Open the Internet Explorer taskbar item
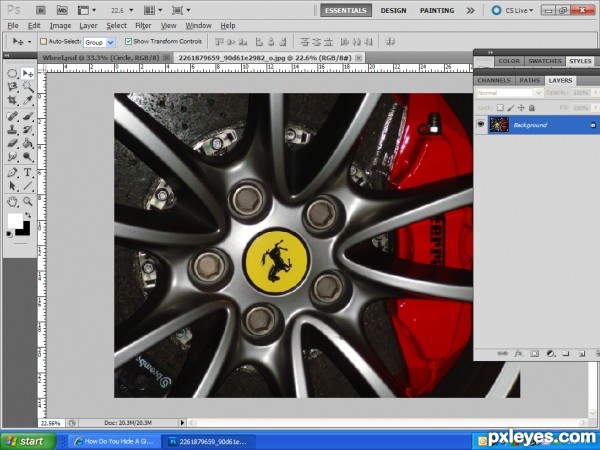 [x=114, y=441]
